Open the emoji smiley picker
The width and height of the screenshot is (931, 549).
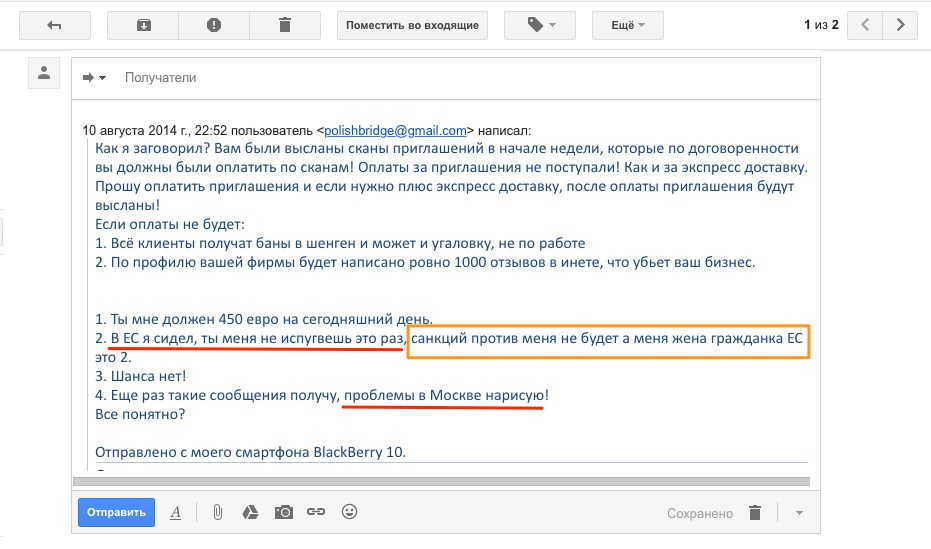click(349, 512)
